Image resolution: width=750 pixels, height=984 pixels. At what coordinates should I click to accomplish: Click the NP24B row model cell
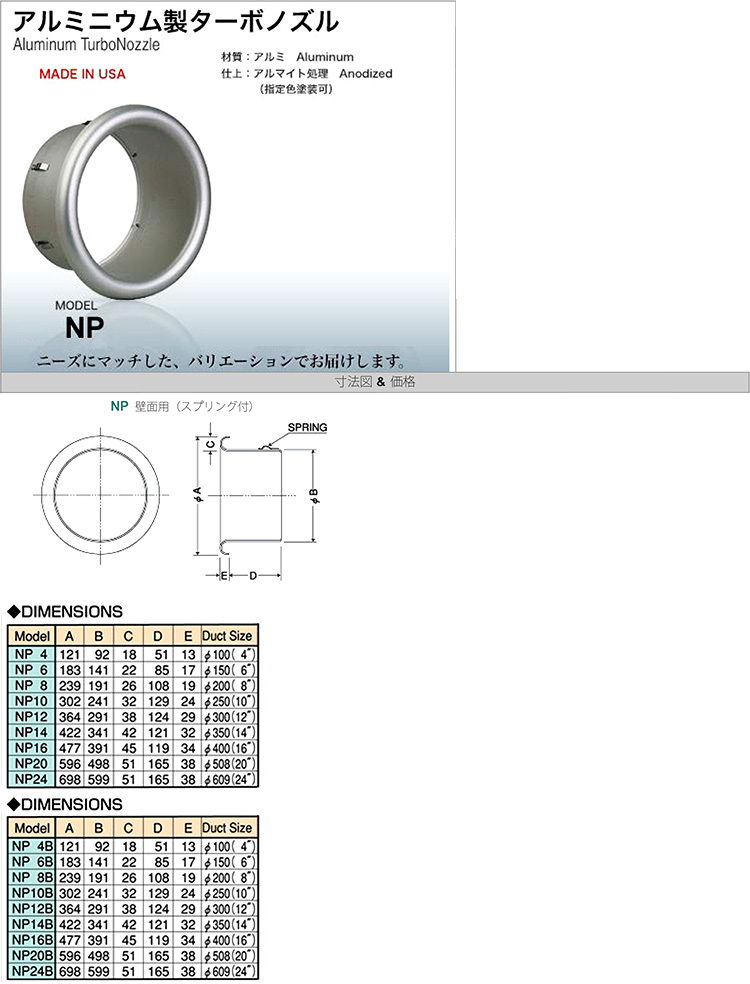[32, 971]
